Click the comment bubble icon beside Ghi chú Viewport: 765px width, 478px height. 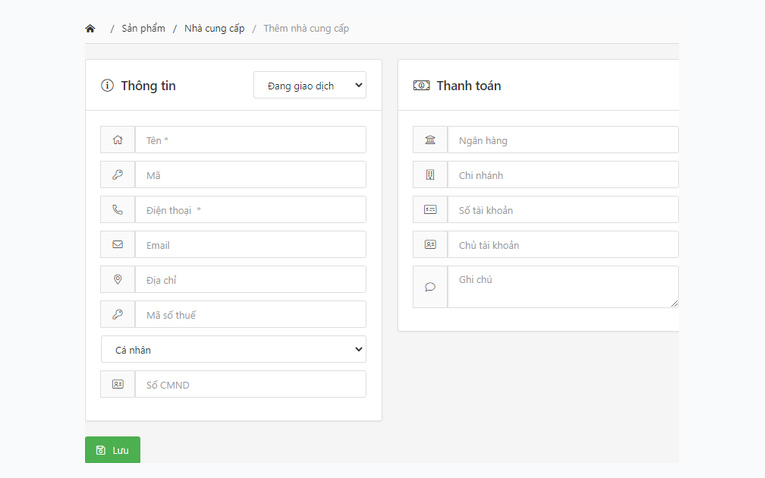point(430,287)
